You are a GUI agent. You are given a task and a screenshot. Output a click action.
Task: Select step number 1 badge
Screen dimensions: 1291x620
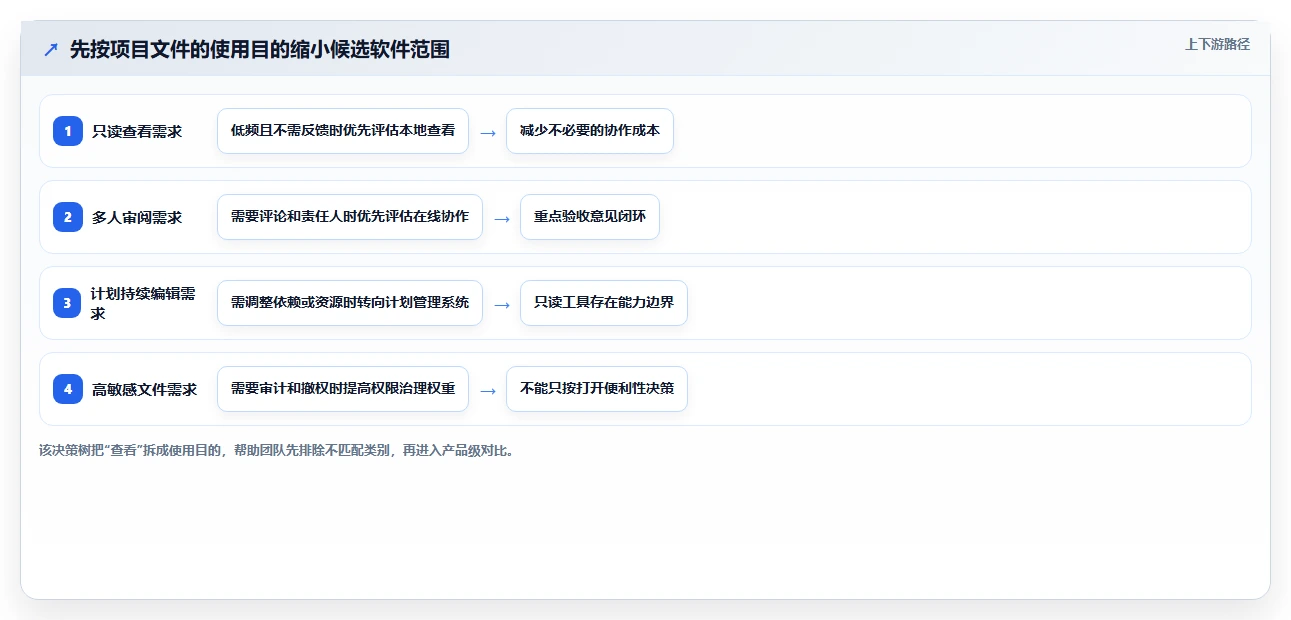point(68,131)
